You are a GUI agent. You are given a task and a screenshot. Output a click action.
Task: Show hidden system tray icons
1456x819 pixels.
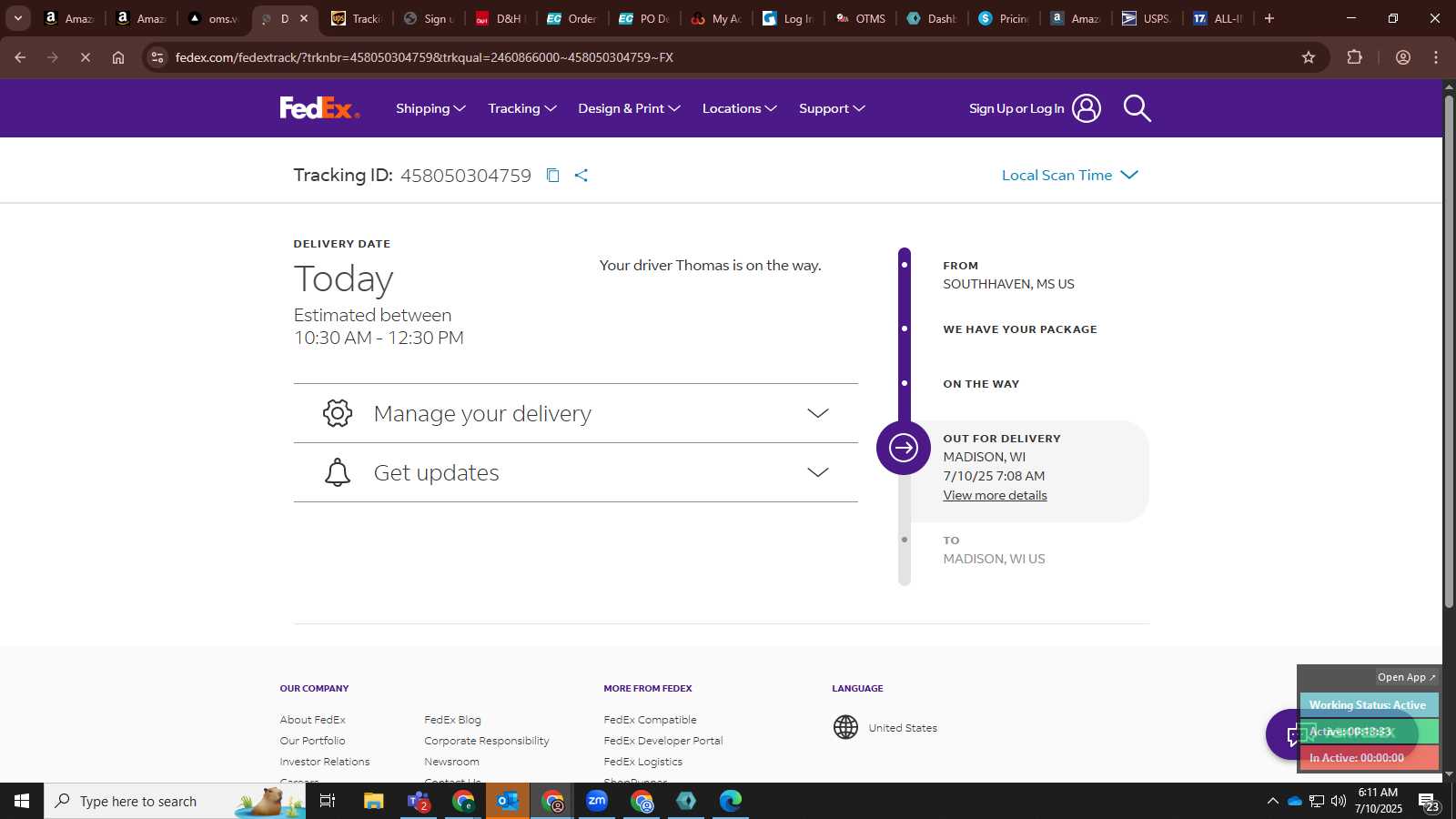click(x=1272, y=801)
